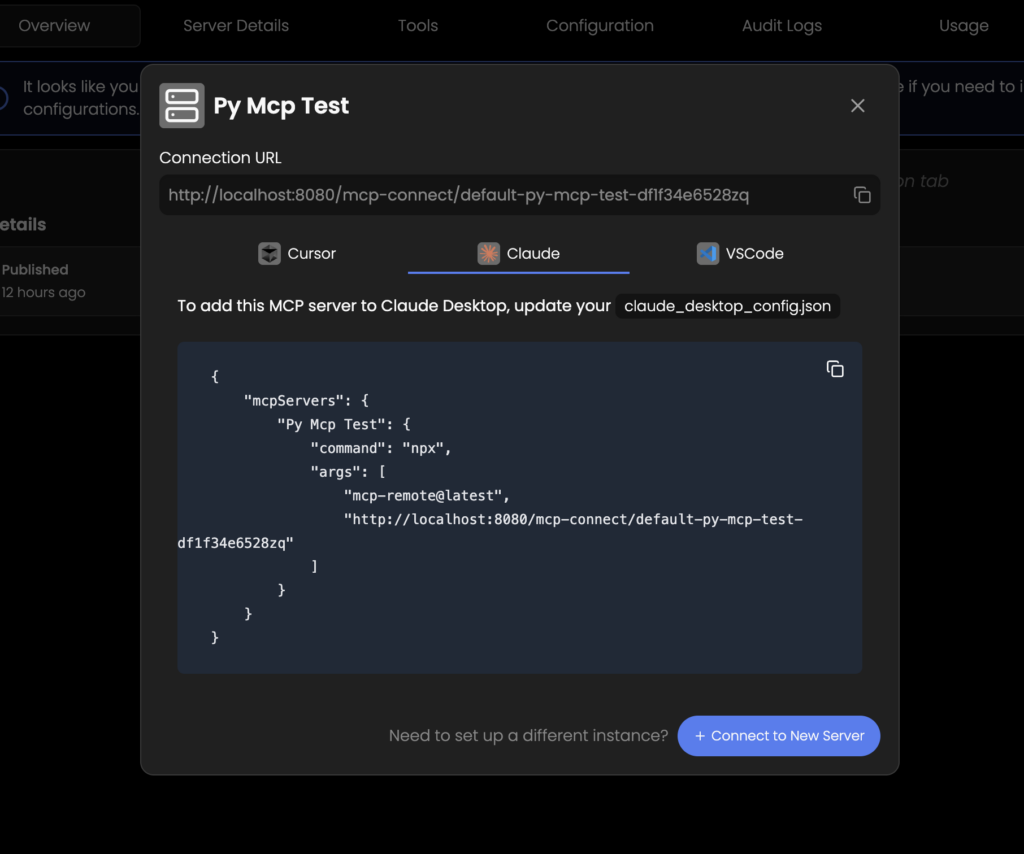The width and height of the screenshot is (1024, 854).
Task: Open the Usage page
Action: [x=963, y=25]
